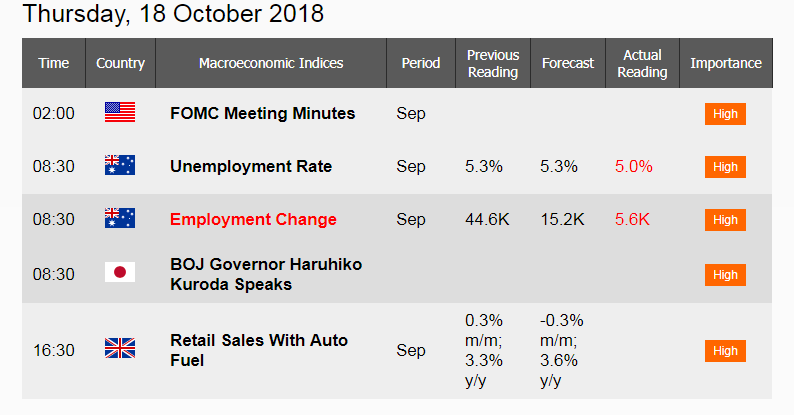The image size is (794, 415).
Task: Click High badge for BOJ Governor row
Action: click(x=725, y=275)
